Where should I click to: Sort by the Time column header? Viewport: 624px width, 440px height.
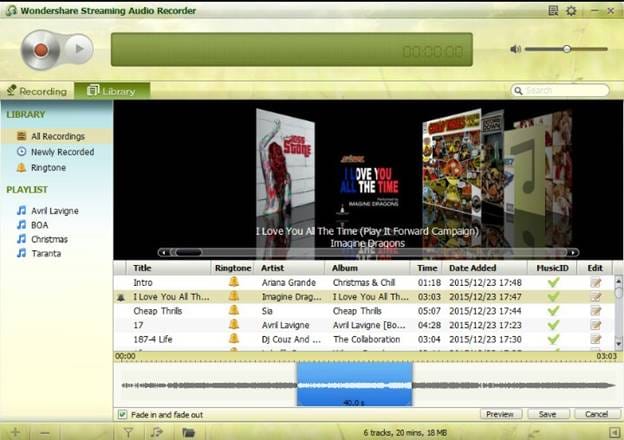(427, 268)
